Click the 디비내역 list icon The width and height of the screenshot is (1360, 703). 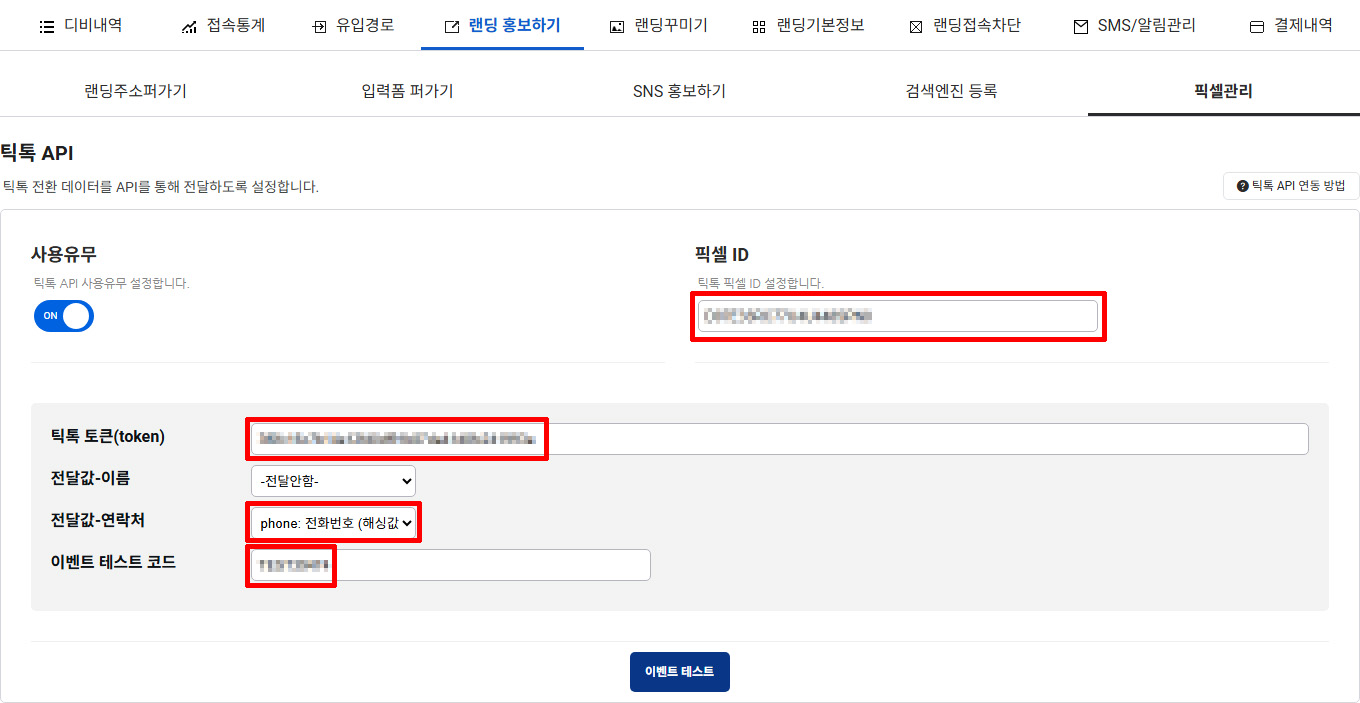[x=46, y=27]
